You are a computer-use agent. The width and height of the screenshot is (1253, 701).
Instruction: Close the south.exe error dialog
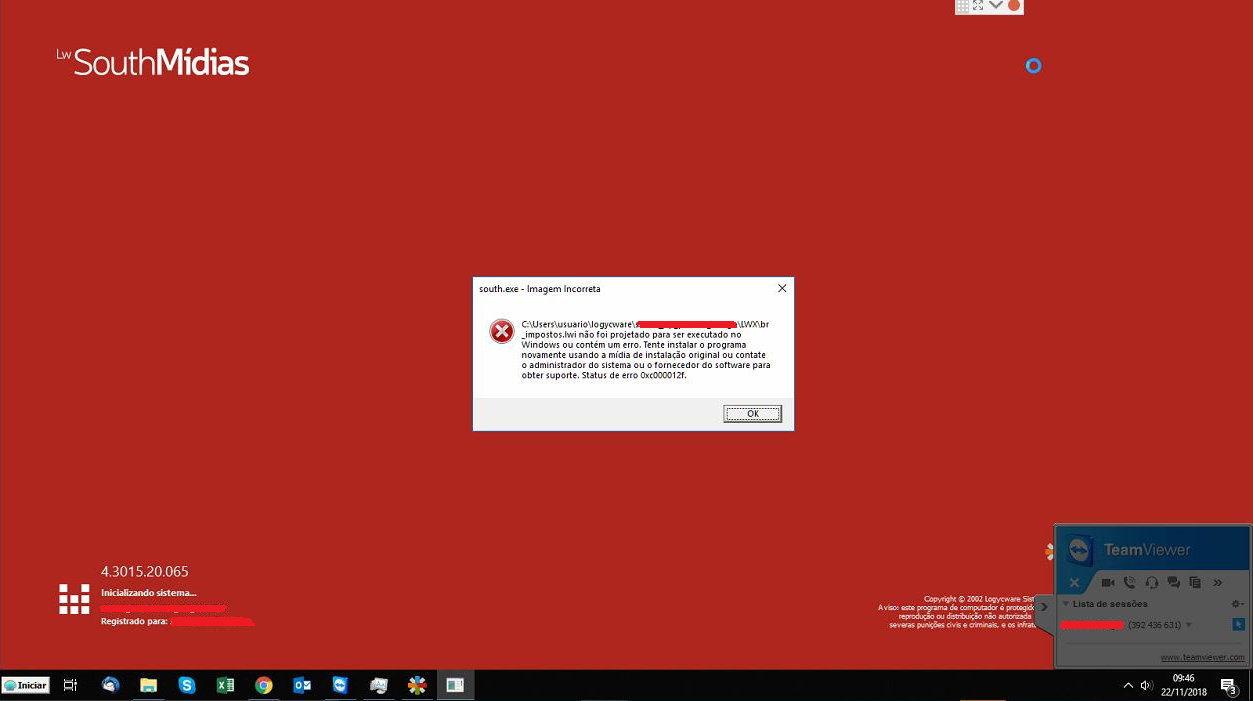click(782, 289)
